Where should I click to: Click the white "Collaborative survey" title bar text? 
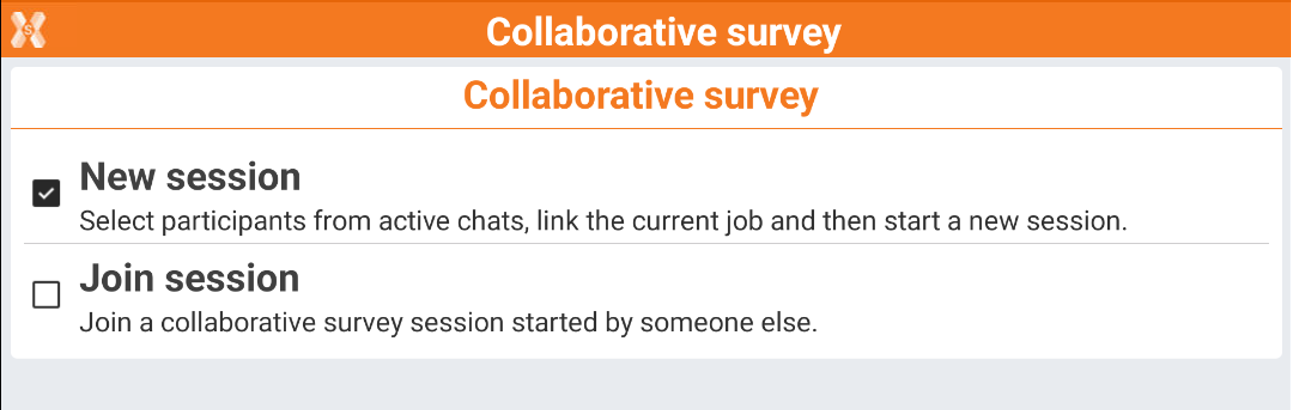663,33
